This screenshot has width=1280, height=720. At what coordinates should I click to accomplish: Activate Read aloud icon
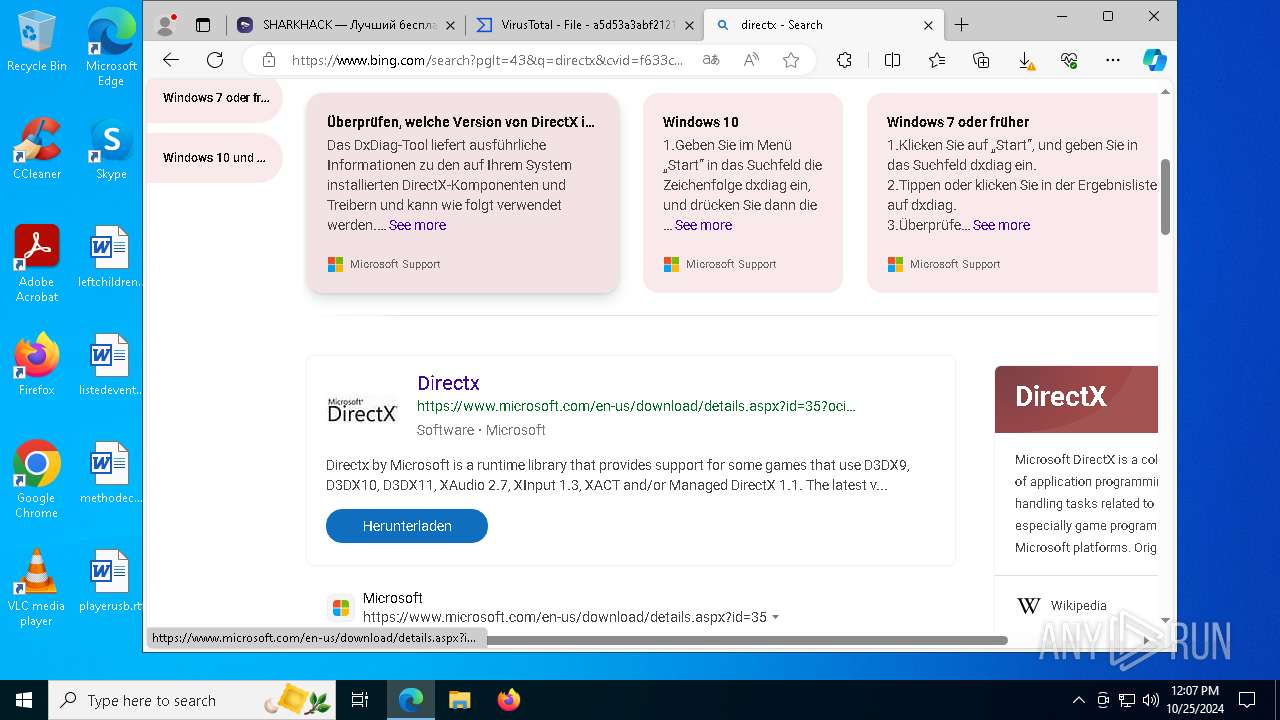[x=751, y=60]
